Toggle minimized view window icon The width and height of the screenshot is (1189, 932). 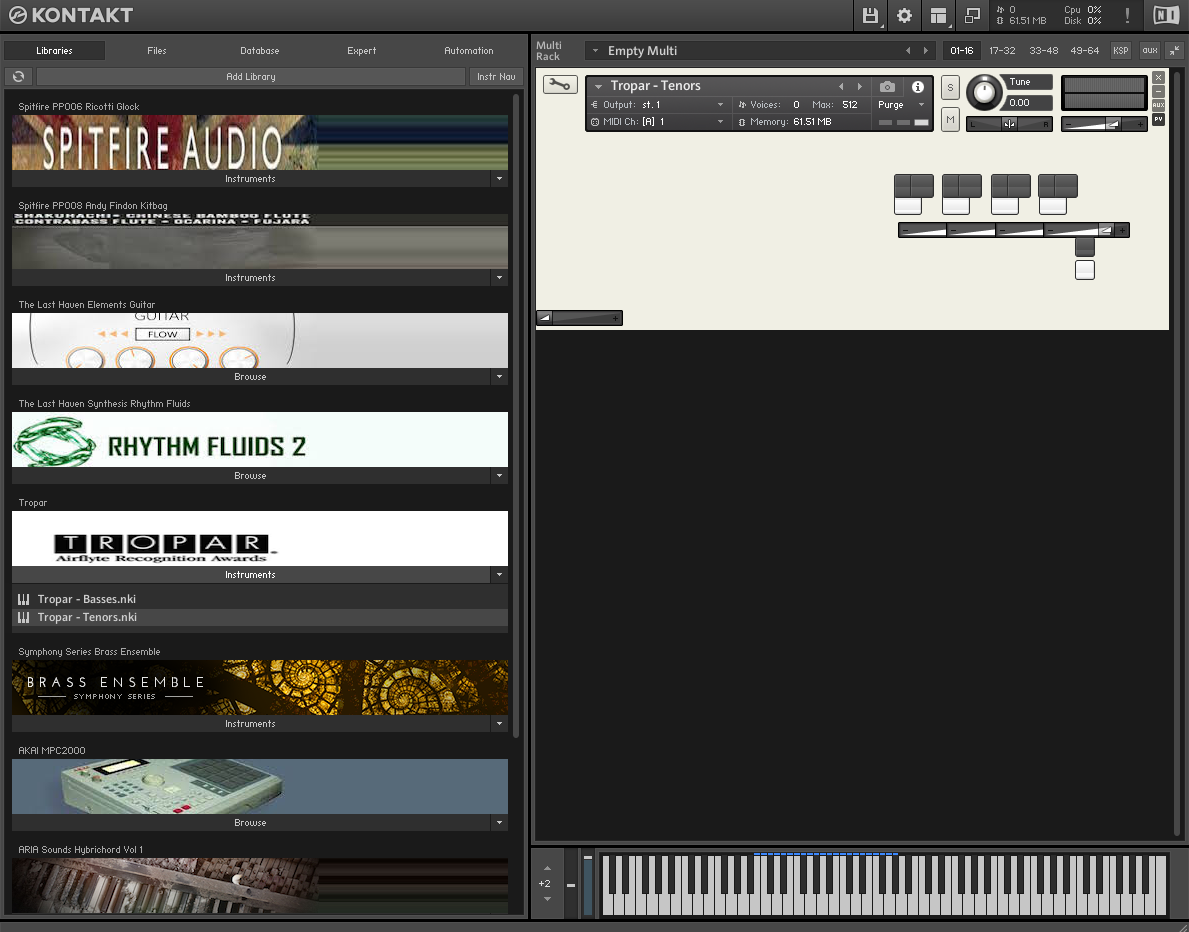(x=972, y=15)
